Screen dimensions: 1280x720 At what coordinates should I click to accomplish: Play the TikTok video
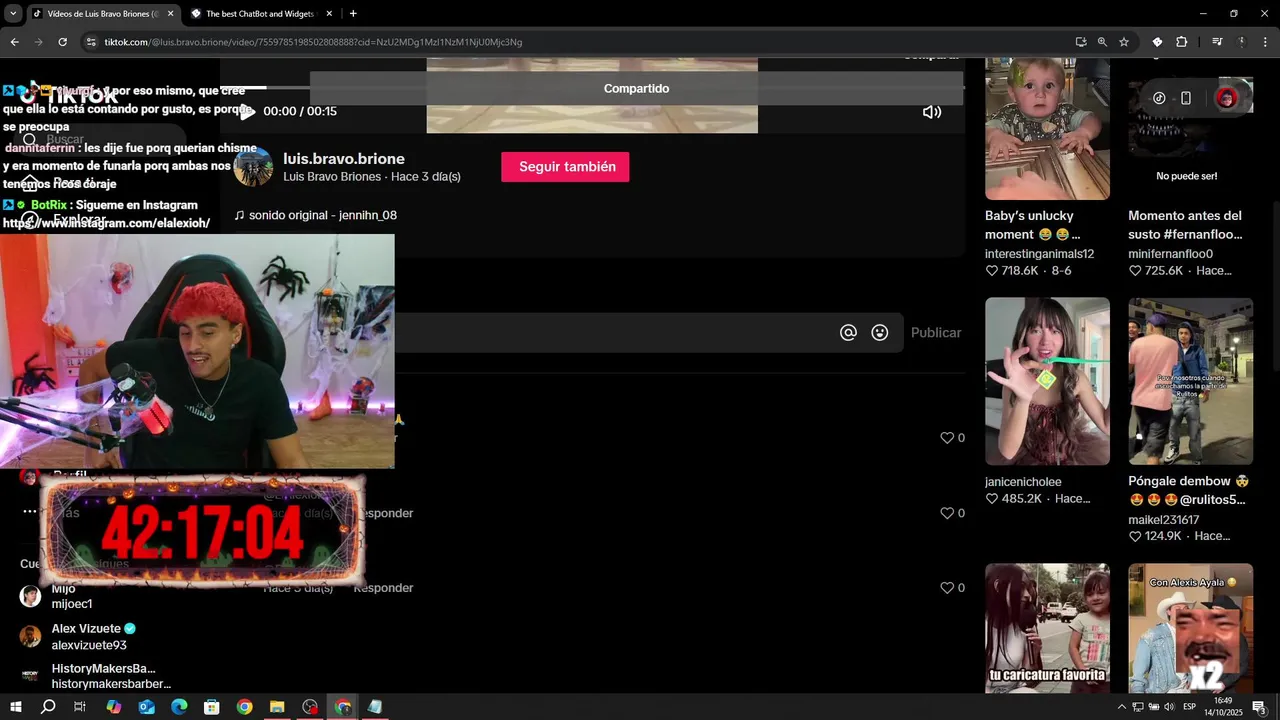247,112
